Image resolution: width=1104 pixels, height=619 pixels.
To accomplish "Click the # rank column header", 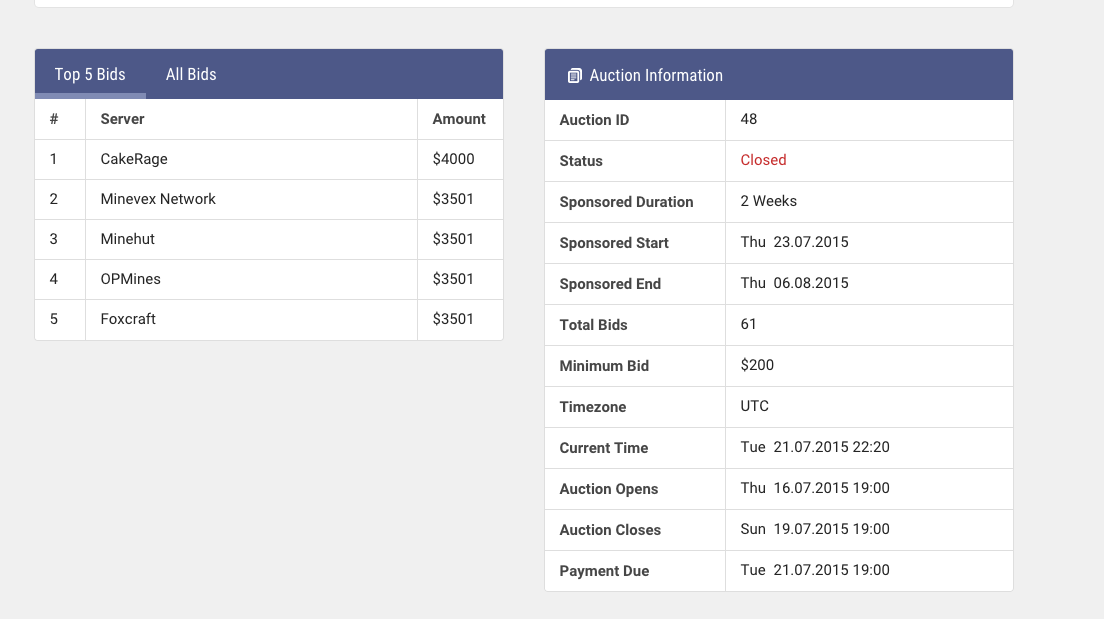I will point(54,119).
